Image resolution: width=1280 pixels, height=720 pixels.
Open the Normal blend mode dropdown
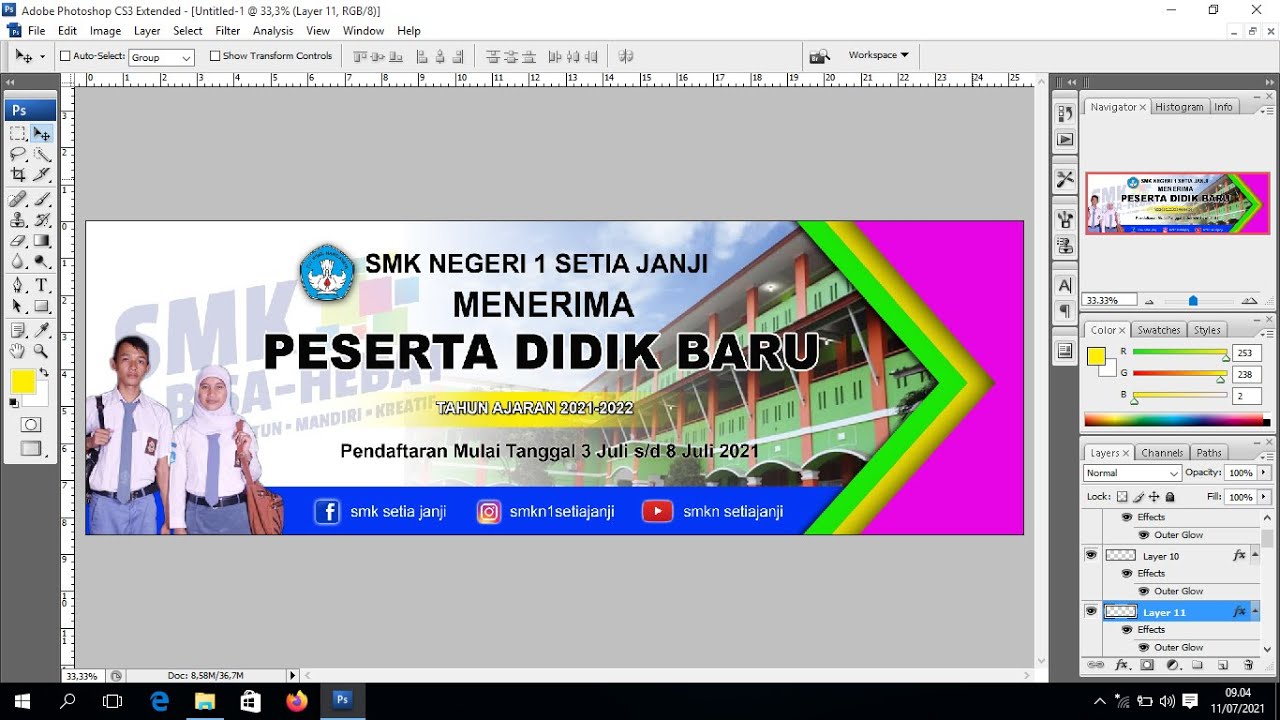(x=1133, y=473)
